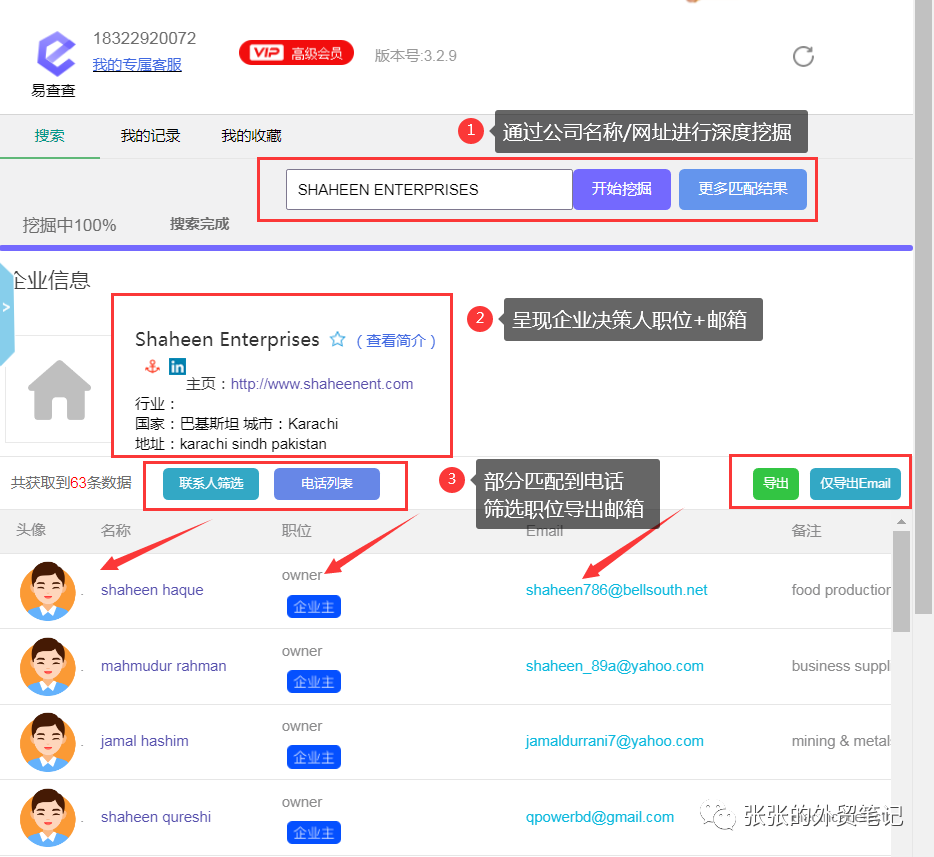
Task: Switch to the 搜索 tab
Action: coord(49,136)
